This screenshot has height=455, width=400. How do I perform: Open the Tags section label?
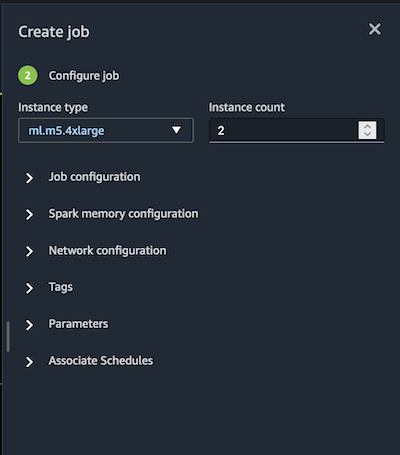coord(61,287)
